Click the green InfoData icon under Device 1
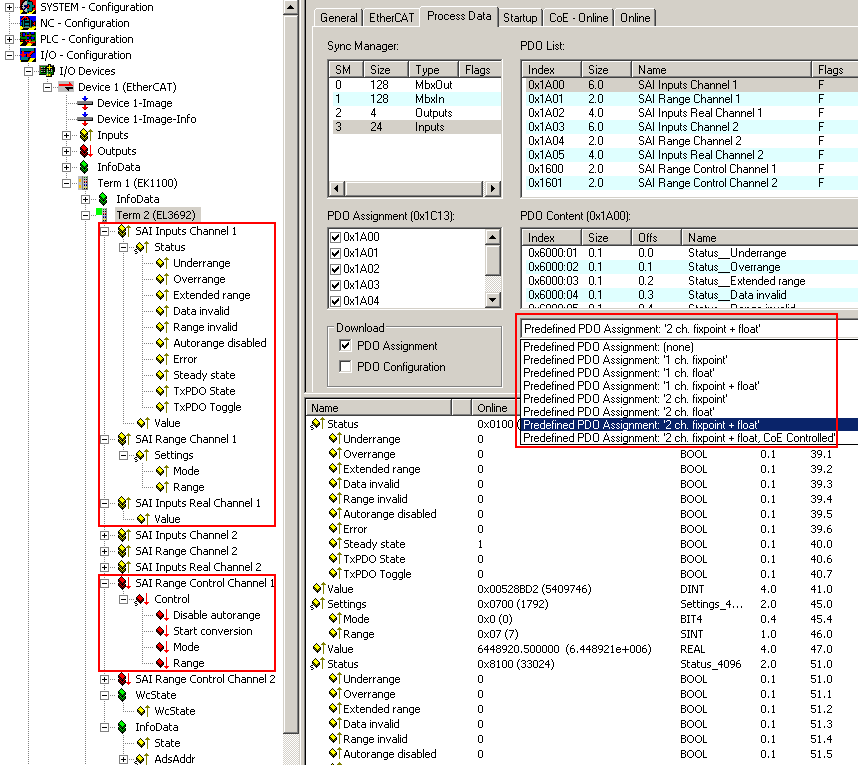The width and height of the screenshot is (858, 765). (x=84, y=167)
